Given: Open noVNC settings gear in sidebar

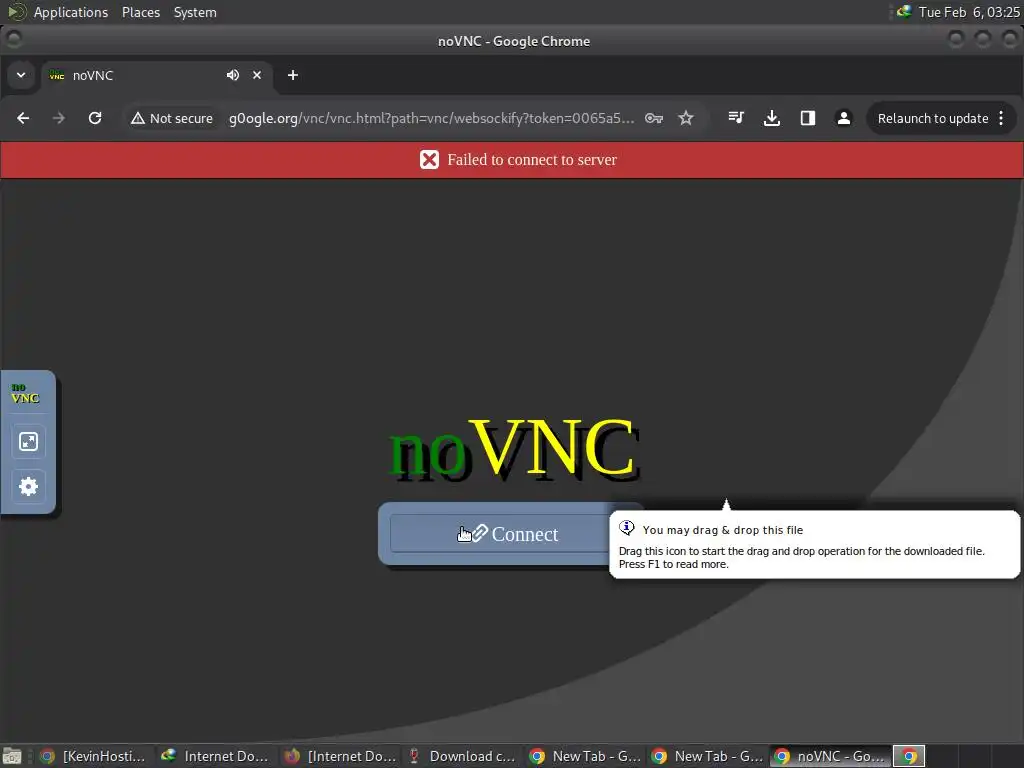Looking at the screenshot, I should click(28, 486).
